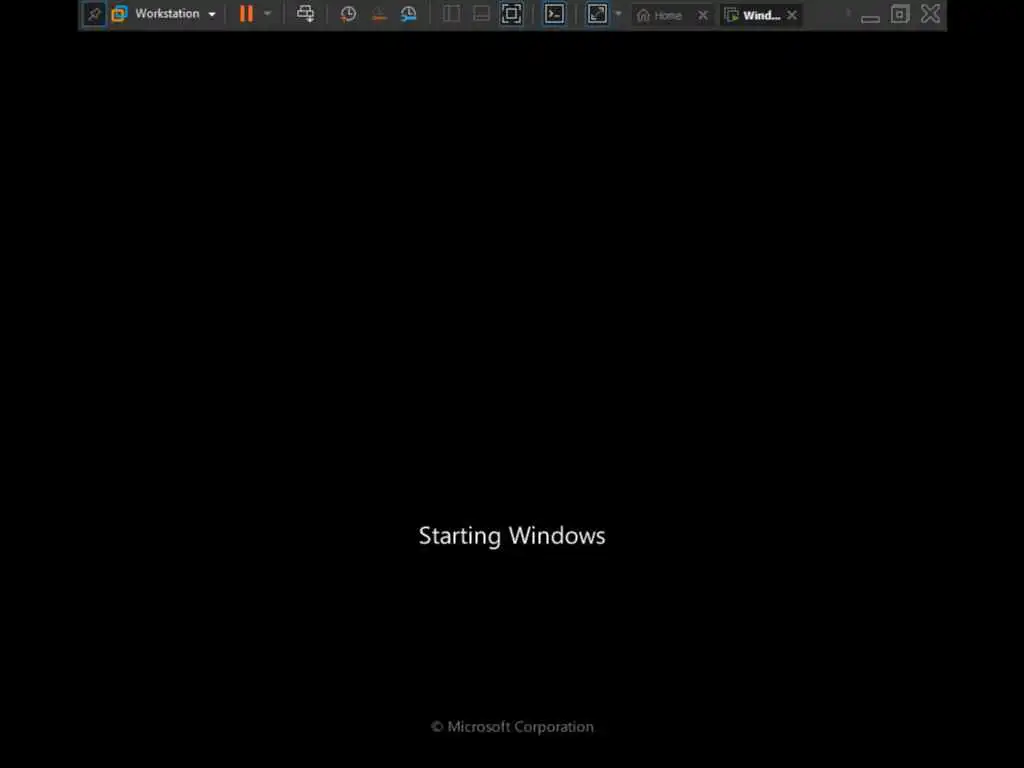Image resolution: width=1024 pixels, height=768 pixels.
Task: Close the Wind... VM tab
Action: (x=792, y=15)
